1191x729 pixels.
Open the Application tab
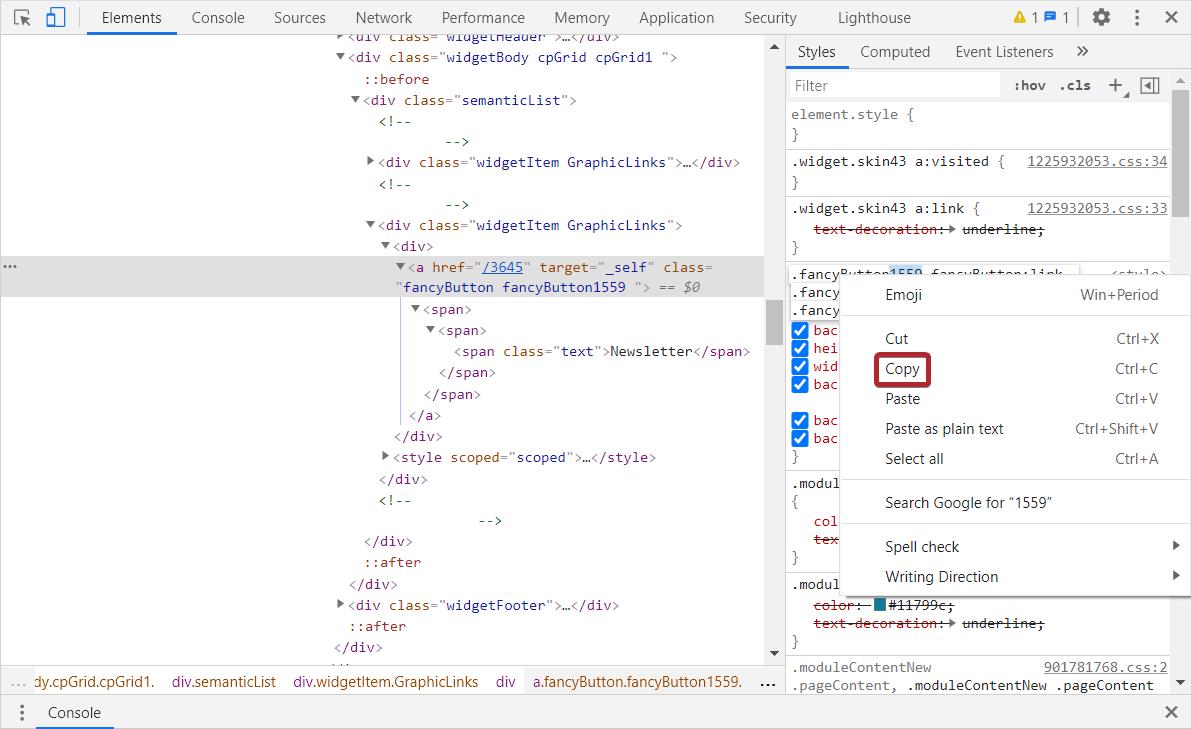click(x=677, y=17)
